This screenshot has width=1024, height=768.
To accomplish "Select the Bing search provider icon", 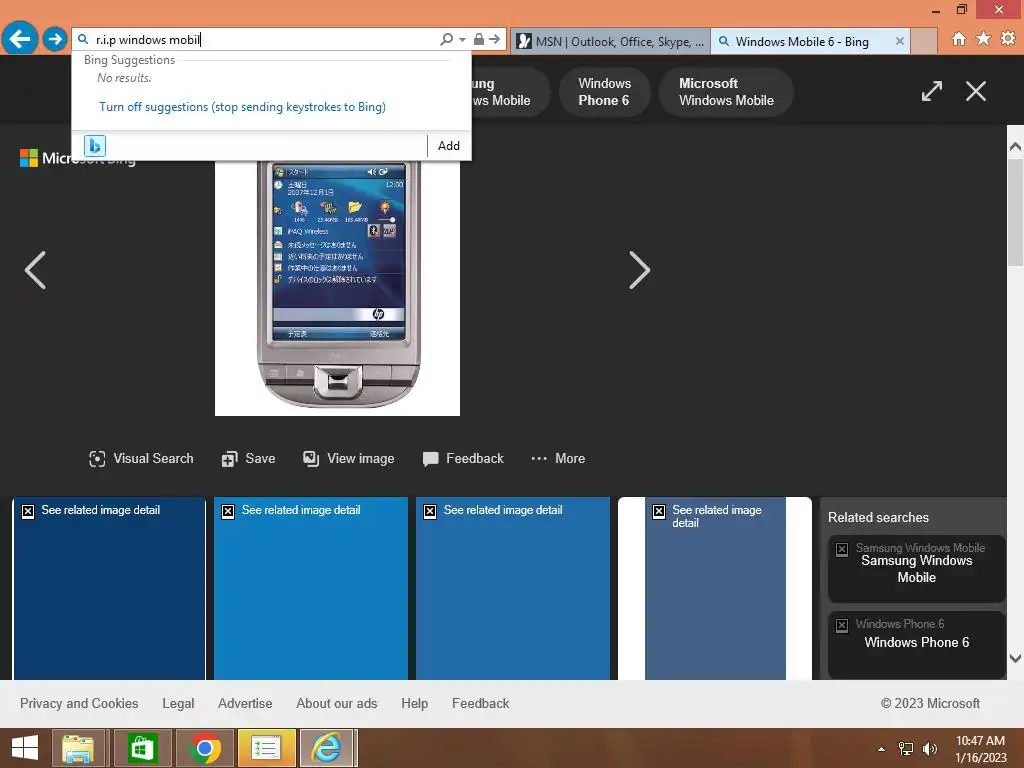I will [95, 146].
